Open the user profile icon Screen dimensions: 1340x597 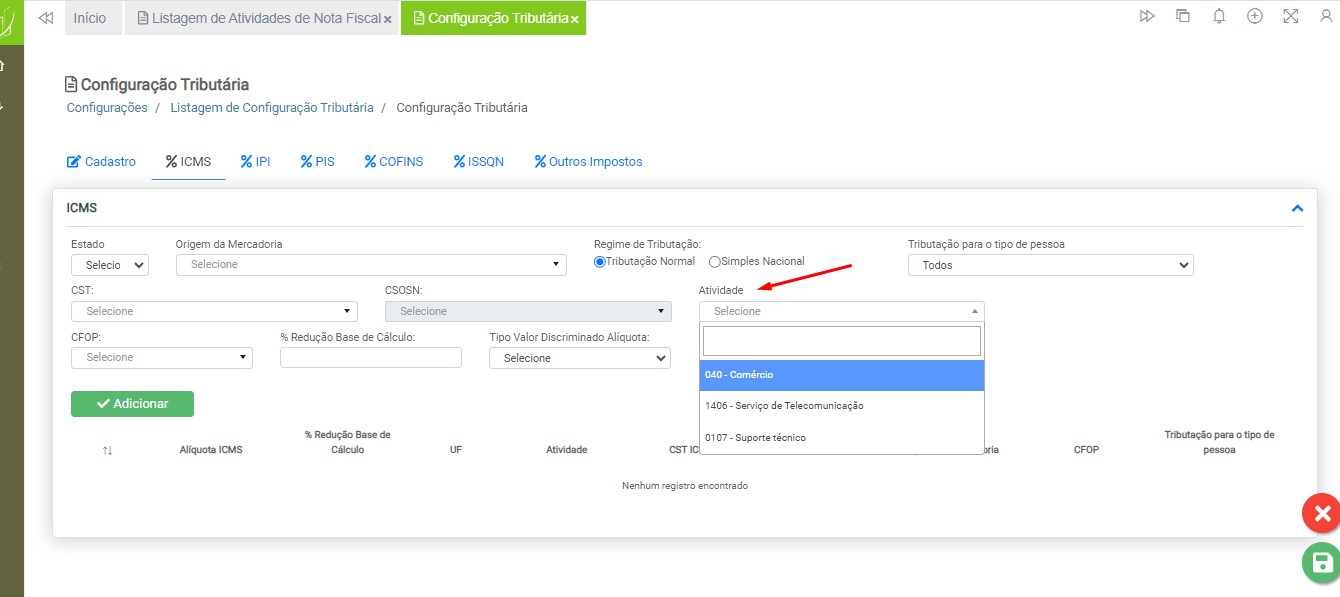tap(1326, 16)
